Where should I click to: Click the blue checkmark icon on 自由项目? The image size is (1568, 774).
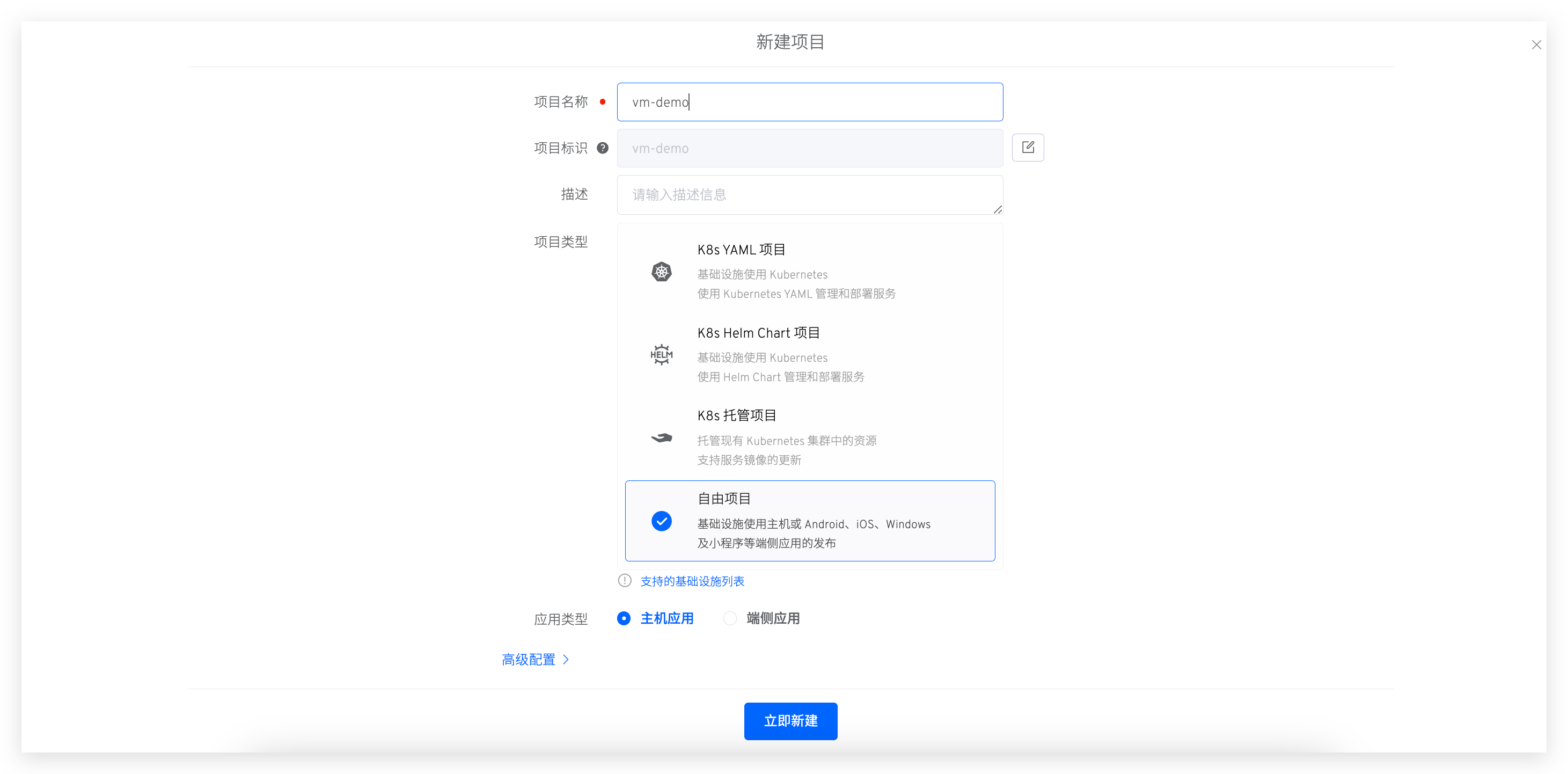coord(661,521)
